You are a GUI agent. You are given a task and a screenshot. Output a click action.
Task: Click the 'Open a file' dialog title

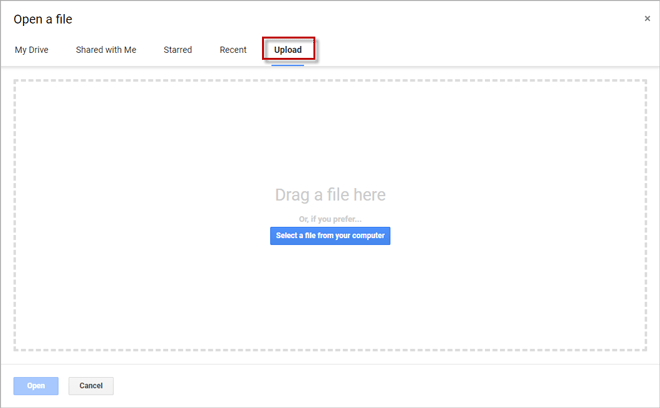pyautogui.click(x=43, y=19)
